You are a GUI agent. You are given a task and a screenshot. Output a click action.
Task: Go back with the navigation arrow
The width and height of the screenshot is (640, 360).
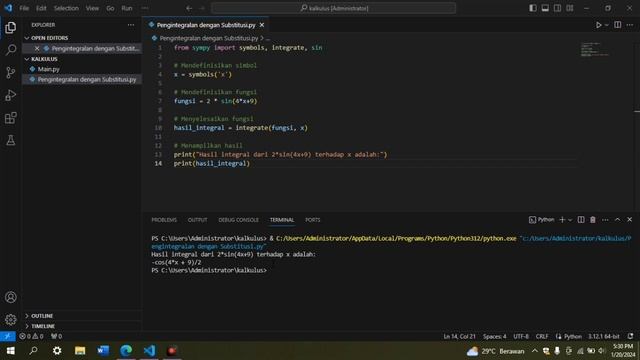click(x=189, y=8)
